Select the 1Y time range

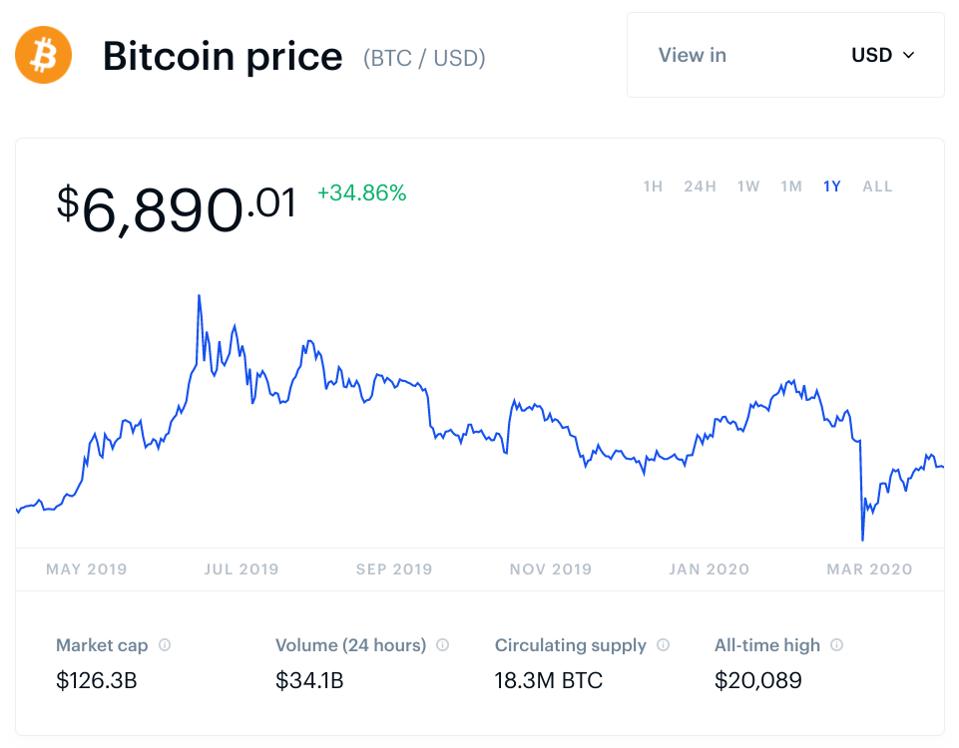pyautogui.click(x=832, y=186)
